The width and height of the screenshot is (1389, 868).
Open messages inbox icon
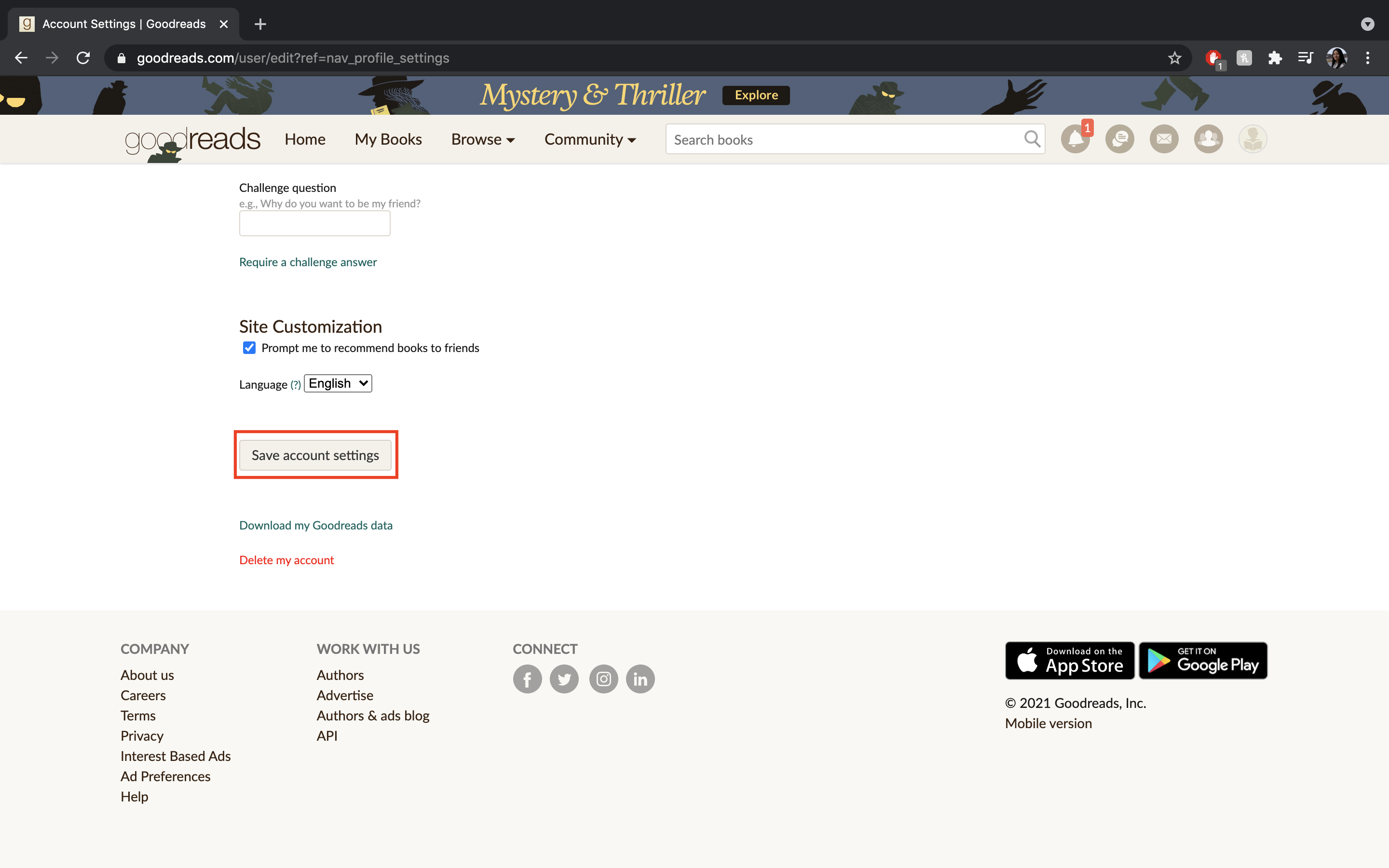[x=1163, y=139]
